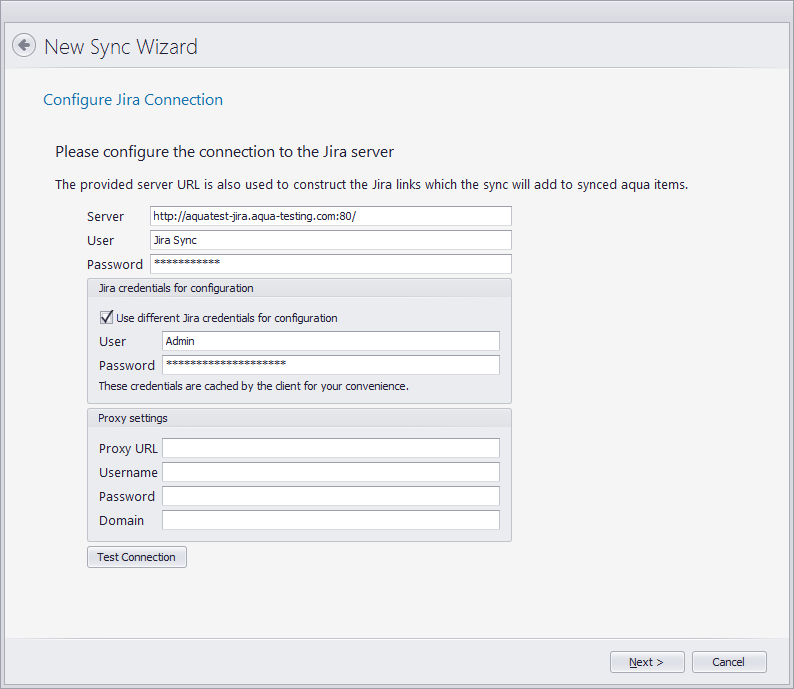Click the cached credentials note text

pos(253,386)
